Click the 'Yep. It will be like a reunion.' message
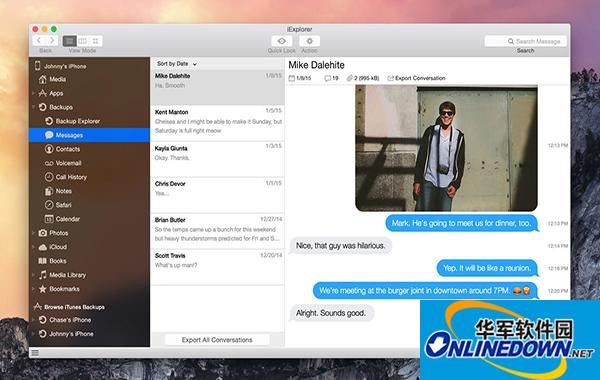This screenshot has width=600, height=380. click(x=487, y=268)
